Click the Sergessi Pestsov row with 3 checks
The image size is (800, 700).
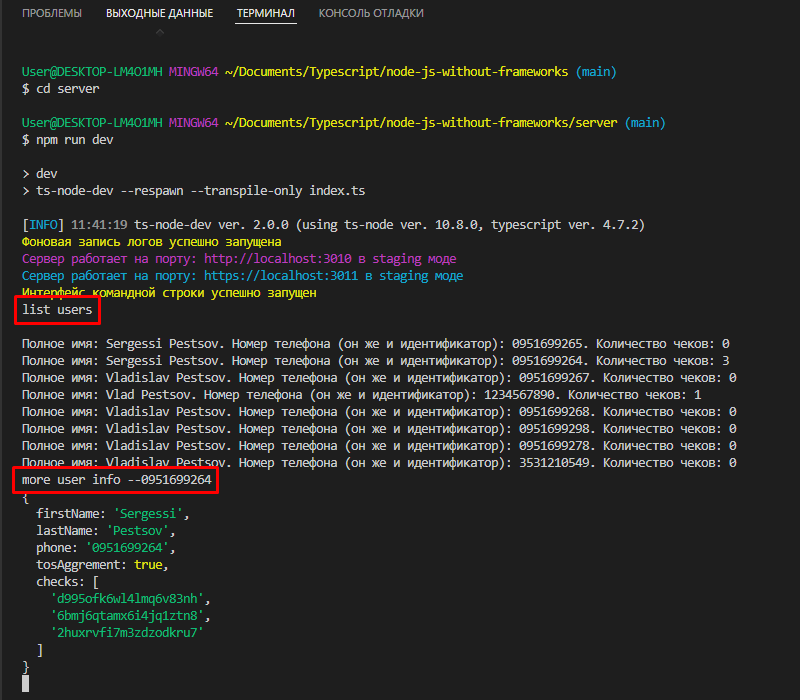(x=376, y=361)
